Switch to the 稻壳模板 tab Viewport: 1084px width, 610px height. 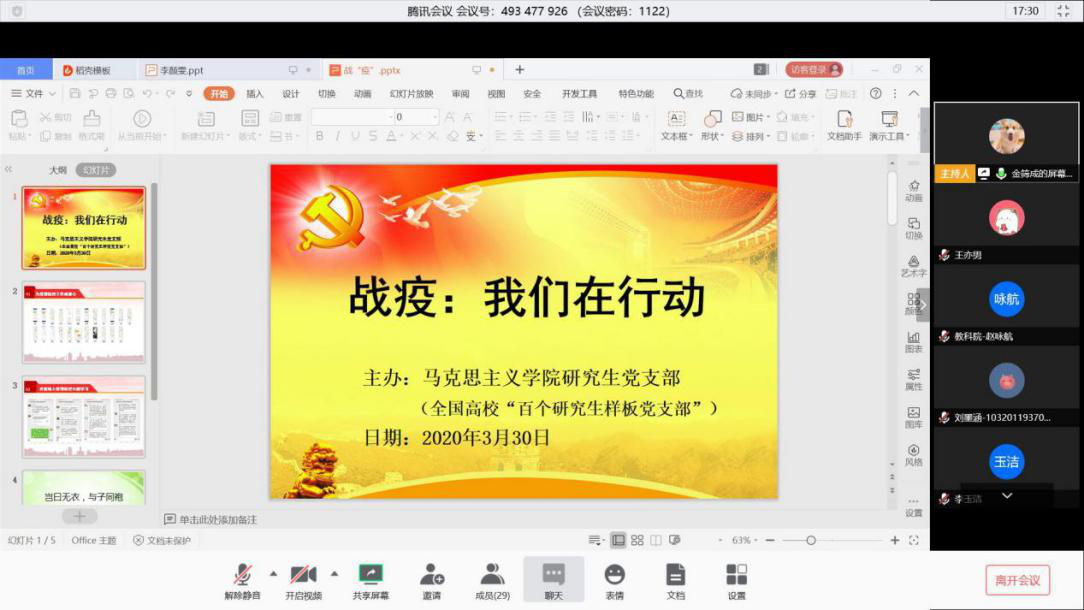pyautogui.click(x=86, y=70)
